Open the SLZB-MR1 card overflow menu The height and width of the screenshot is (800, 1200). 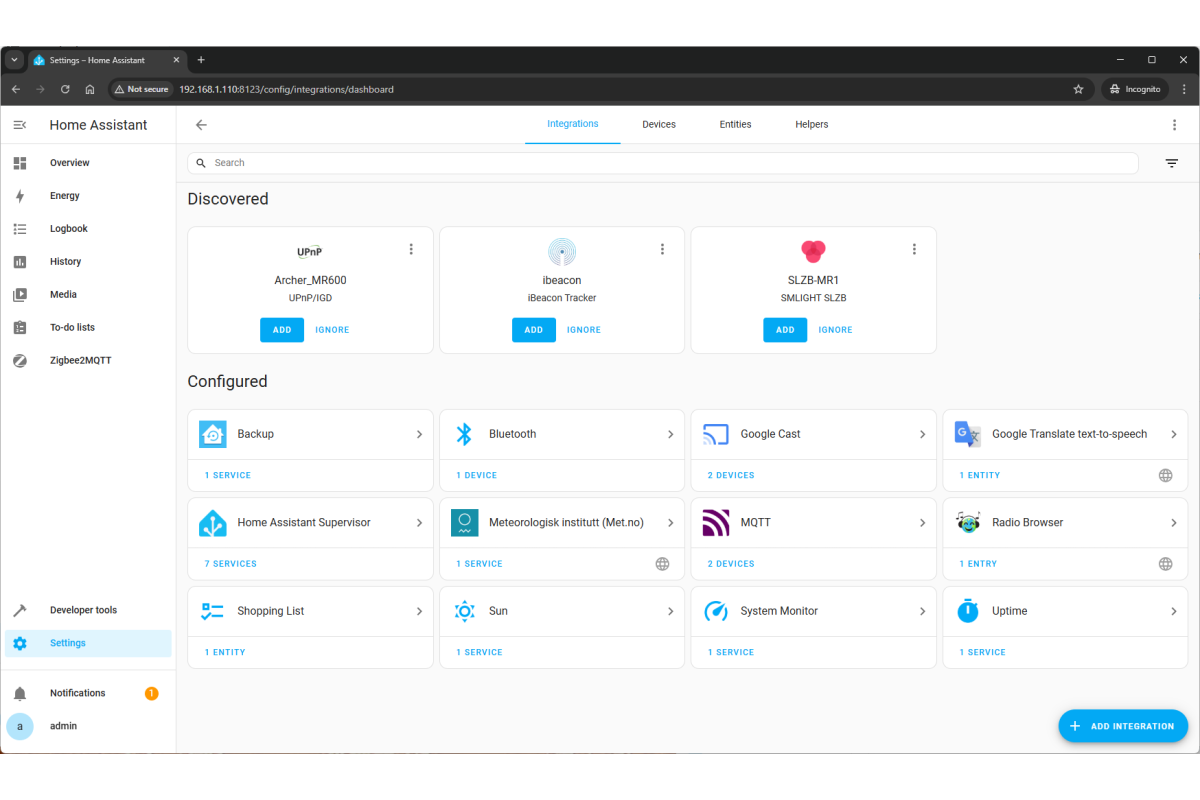[x=914, y=249]
